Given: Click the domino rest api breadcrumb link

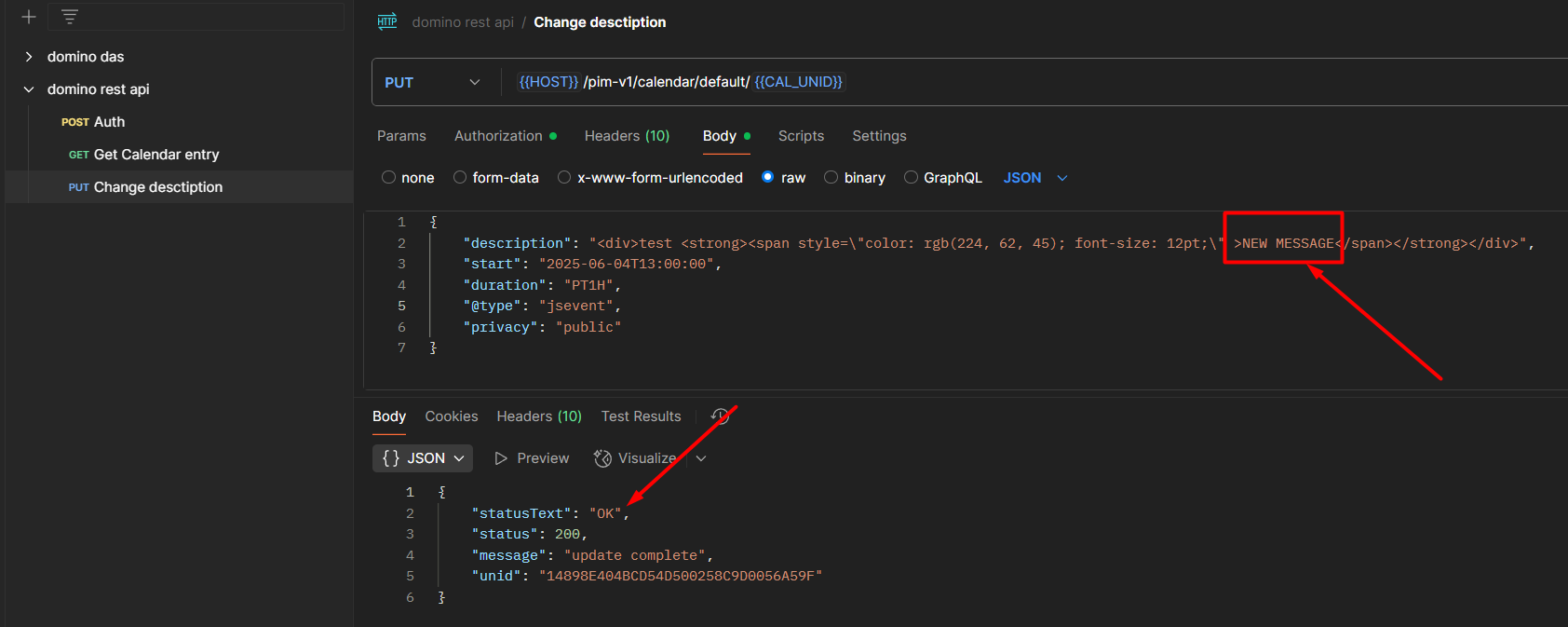Looking at the screenshot, I should coord(463,22).
